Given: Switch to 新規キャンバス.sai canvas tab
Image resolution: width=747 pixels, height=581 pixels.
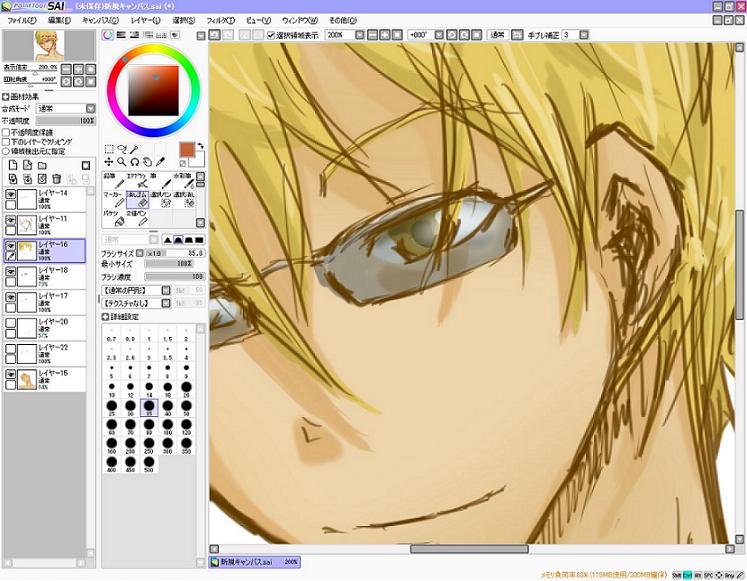Looking at the screenshot, I should [x=255, y=562].
